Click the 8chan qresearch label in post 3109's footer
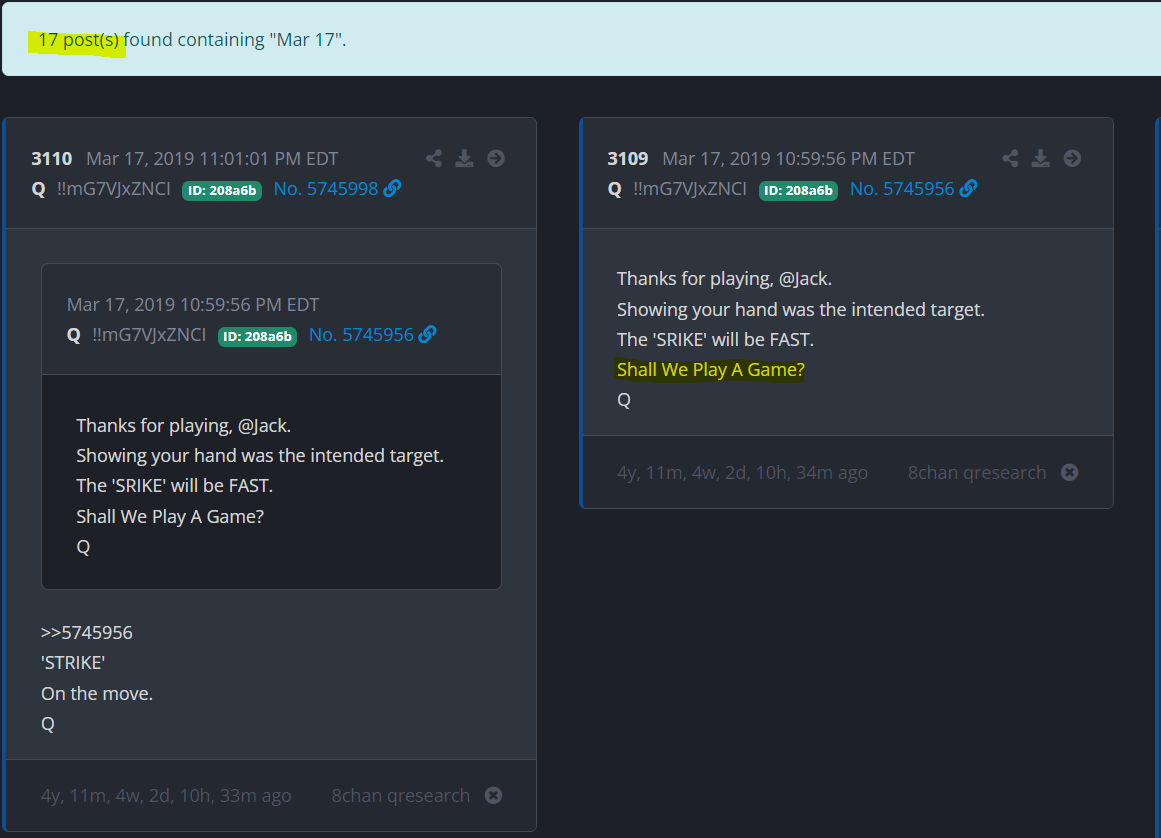Screen dimensions: 1161x838 pos(977,472)
